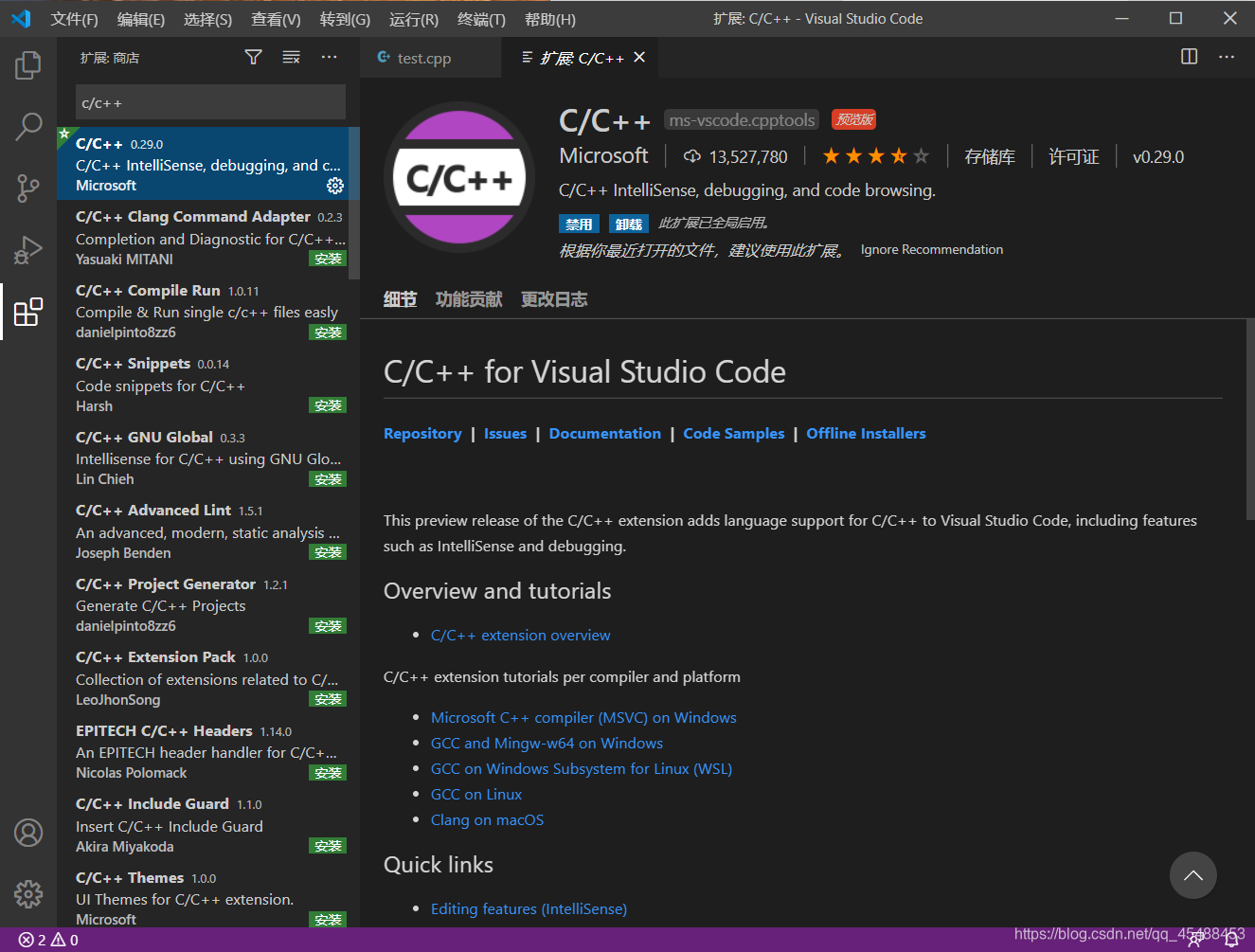Image resolution: width=1255 pixels, height=952 pixels.
Task: Open the 转到(G) menu
Action: click(345, 19)
